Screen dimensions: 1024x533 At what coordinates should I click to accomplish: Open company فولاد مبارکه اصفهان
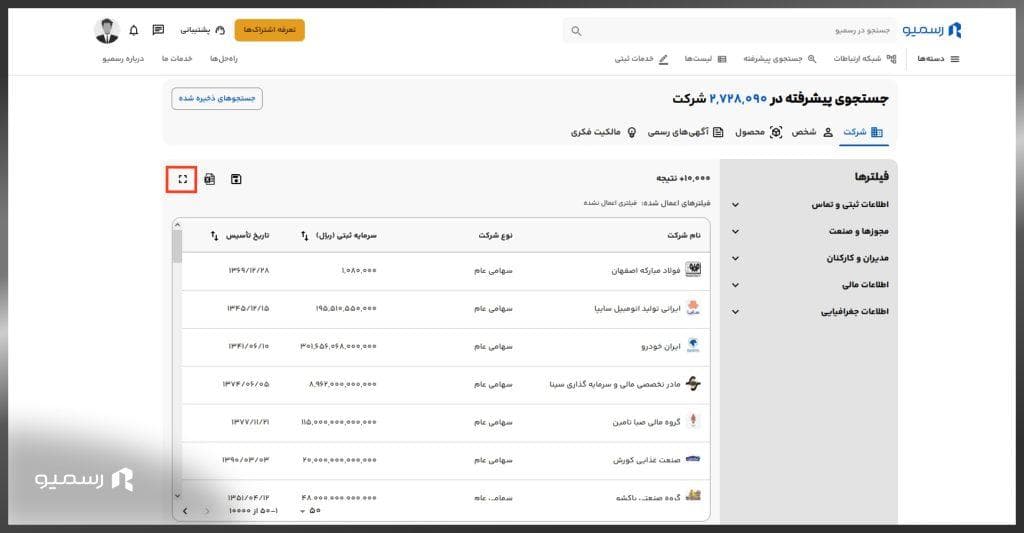click(646, 270)
